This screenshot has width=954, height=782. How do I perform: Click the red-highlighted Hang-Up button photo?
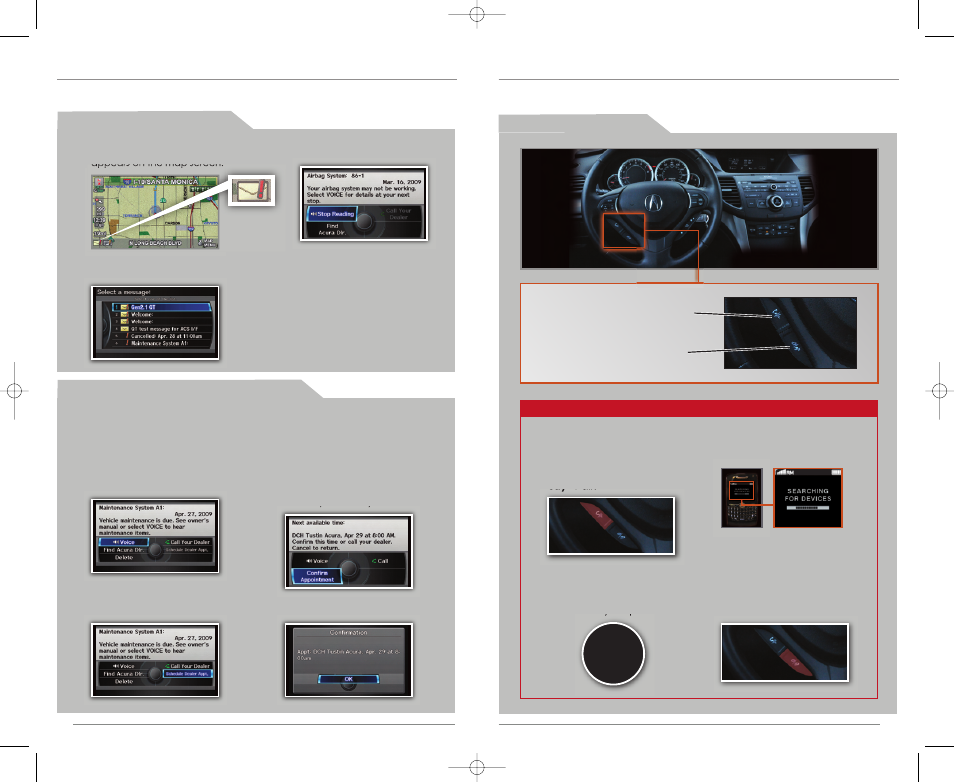coord(784,652)
